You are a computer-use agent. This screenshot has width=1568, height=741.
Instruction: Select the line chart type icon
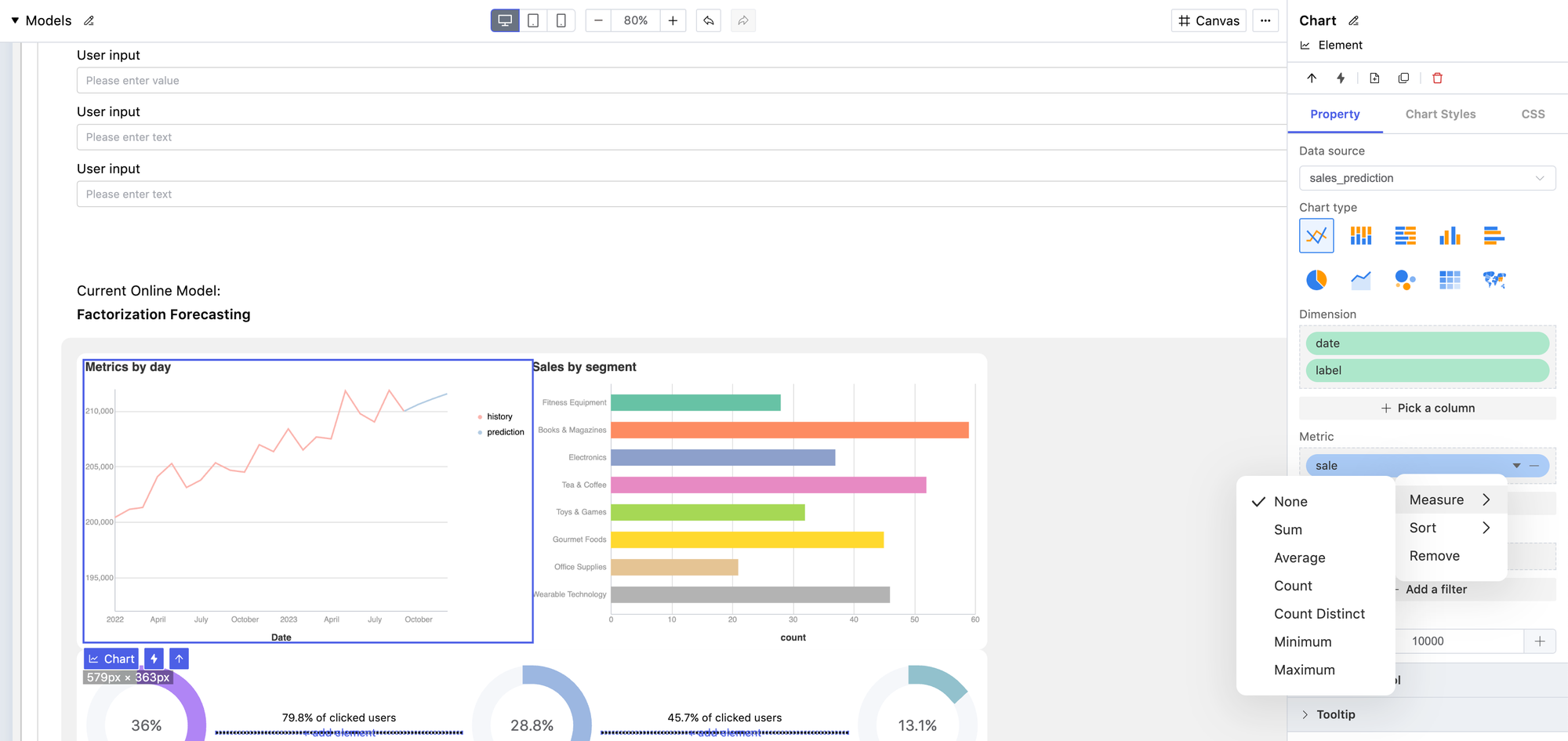[1316, 235]
